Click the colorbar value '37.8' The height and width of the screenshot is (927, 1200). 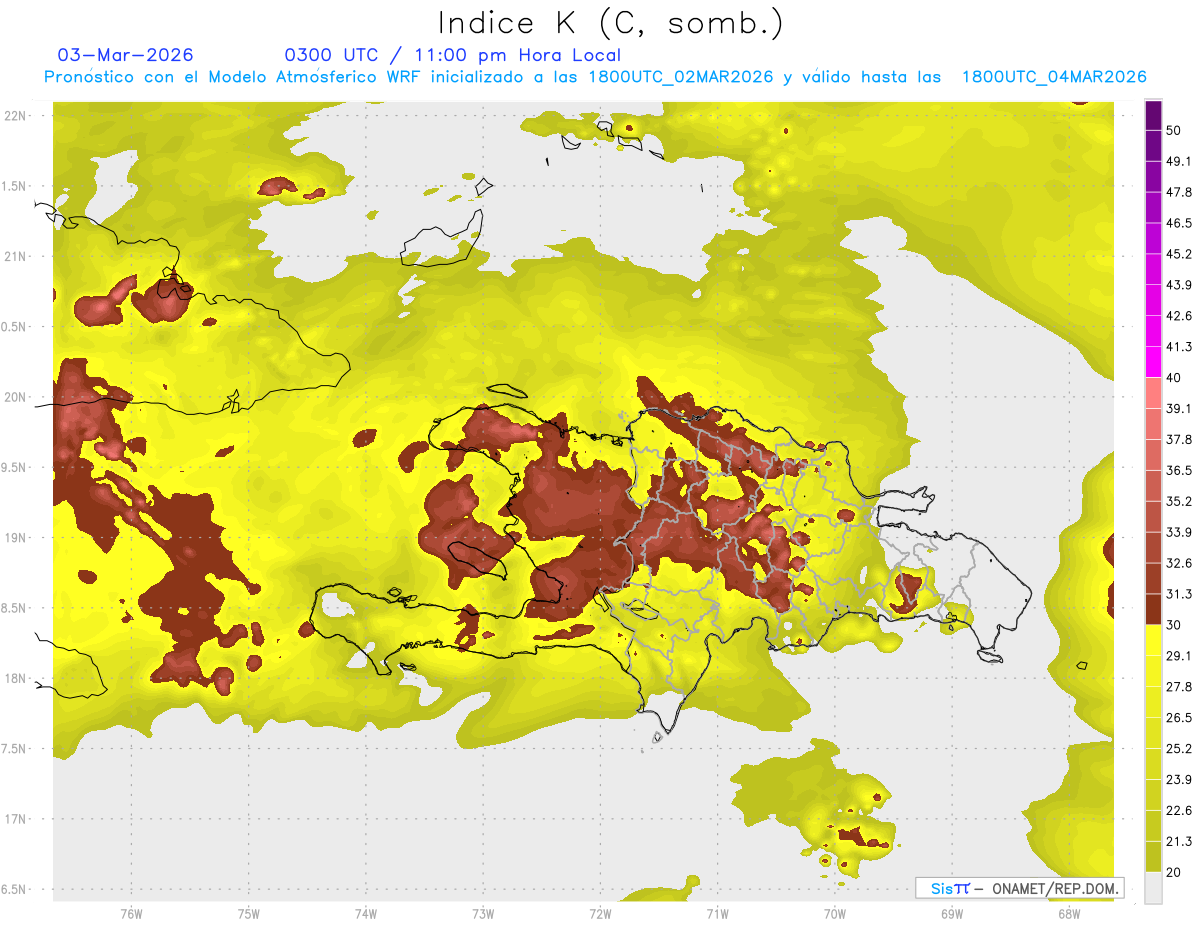1178,439
